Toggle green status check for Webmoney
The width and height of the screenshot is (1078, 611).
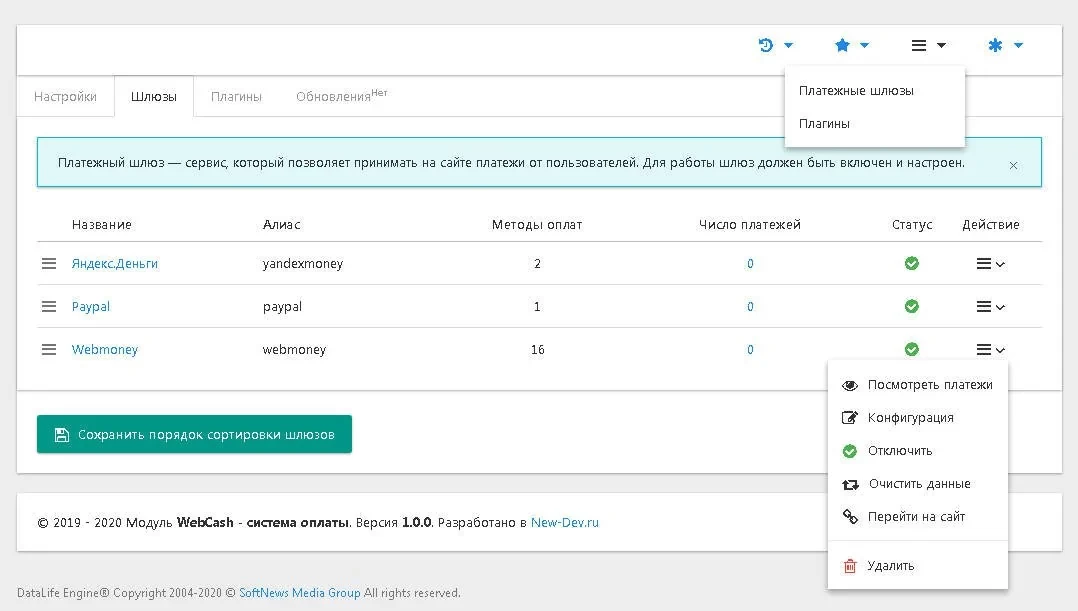pos(912,349)
